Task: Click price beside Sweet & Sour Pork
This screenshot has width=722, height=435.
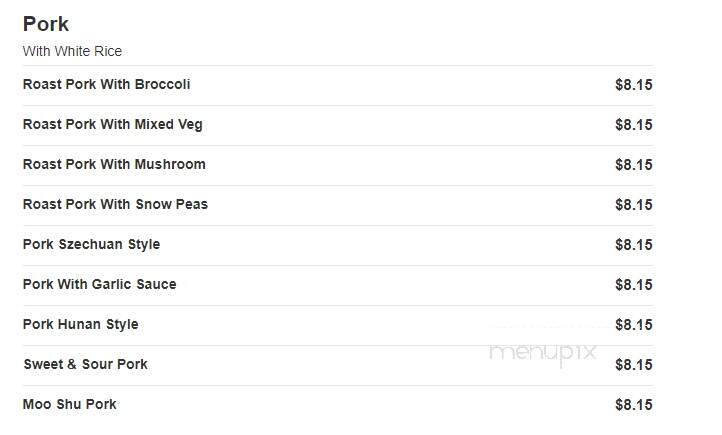Action: tap(634, 365)
